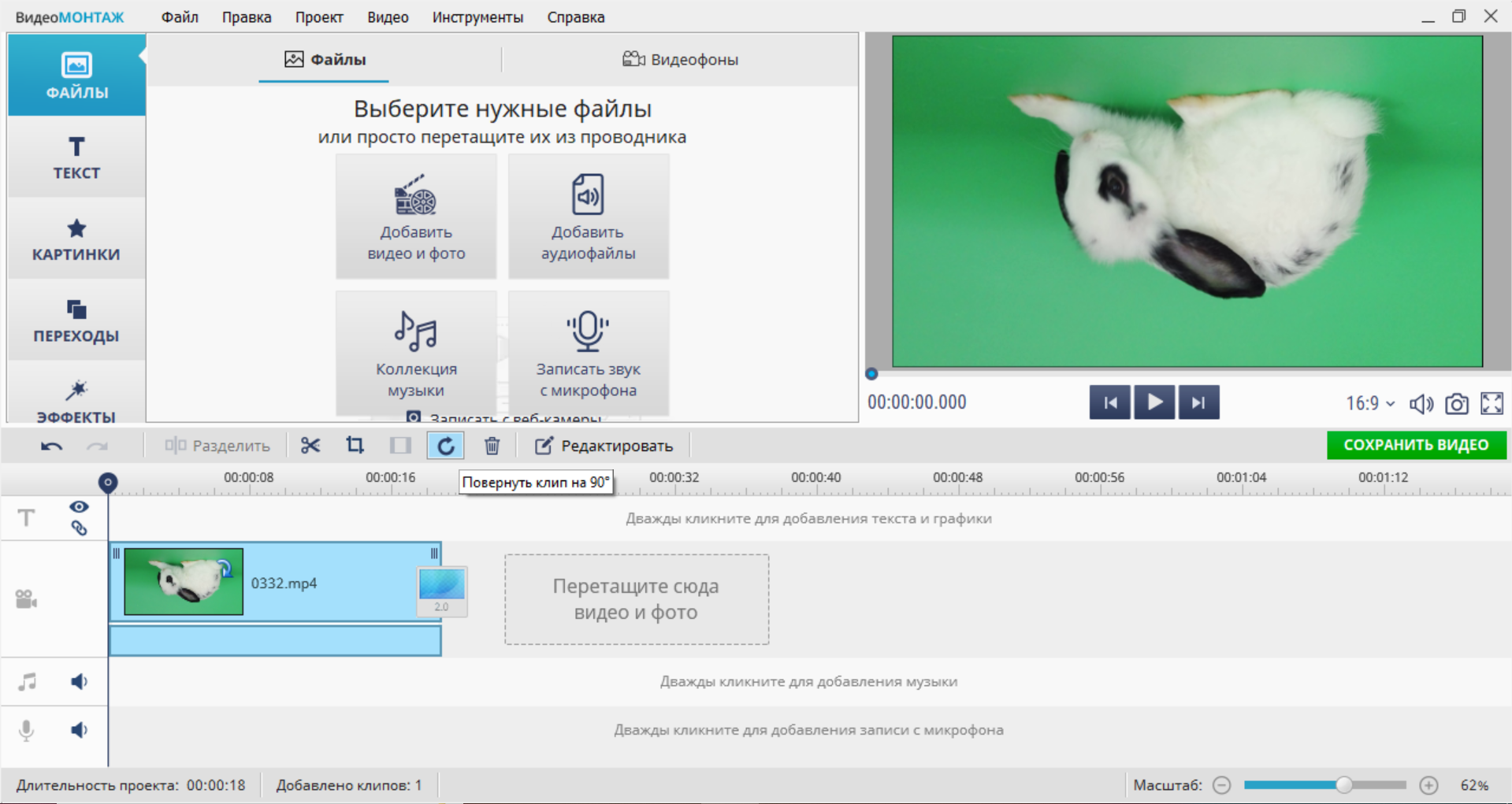This screenshot has height=804, width=1512.
Task: Rotate clip 90 degrees
Action: (x=445, y=446)
